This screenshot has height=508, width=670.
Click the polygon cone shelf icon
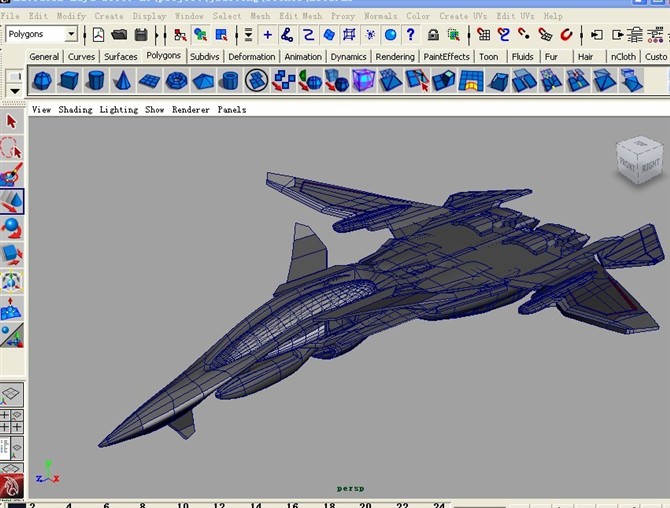122,81
